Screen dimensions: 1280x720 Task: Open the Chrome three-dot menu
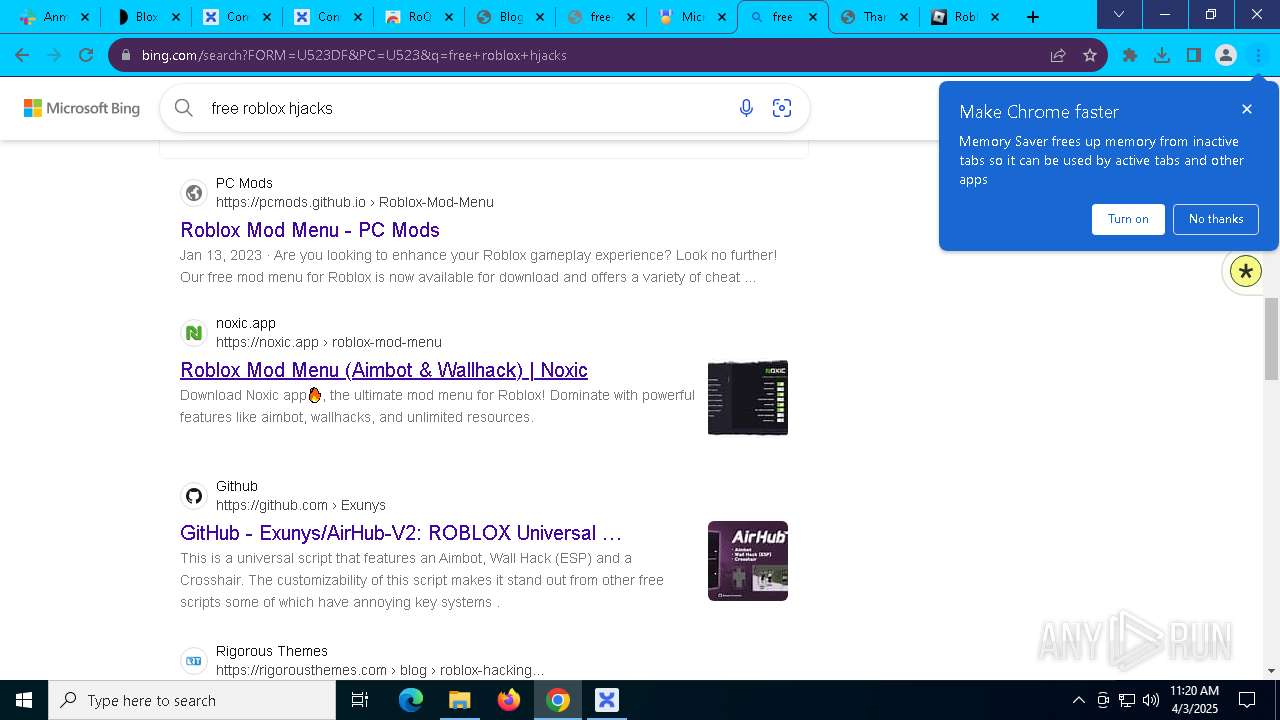(1258, 55)
